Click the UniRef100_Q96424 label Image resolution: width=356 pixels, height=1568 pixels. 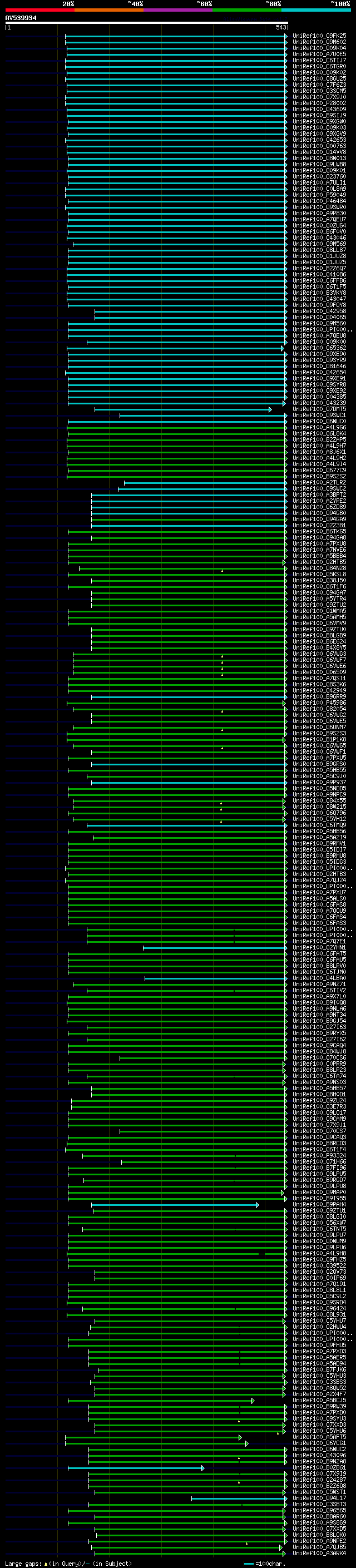pyautogui.click(x=319, y=1309)
